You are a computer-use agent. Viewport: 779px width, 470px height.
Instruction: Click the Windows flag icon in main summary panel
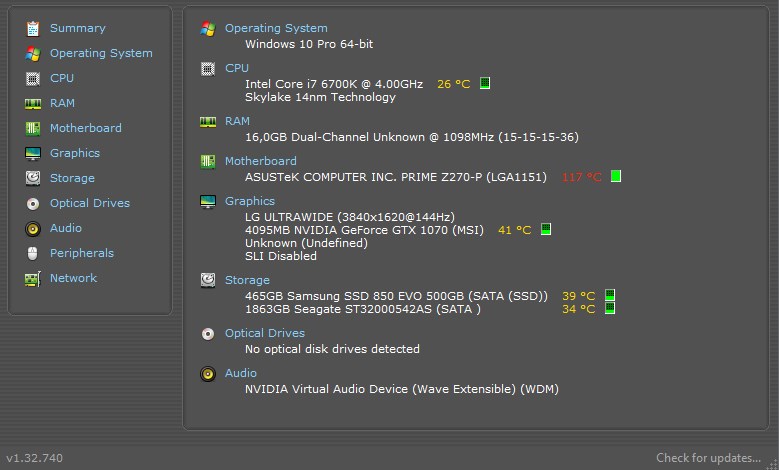pos(208,29)
